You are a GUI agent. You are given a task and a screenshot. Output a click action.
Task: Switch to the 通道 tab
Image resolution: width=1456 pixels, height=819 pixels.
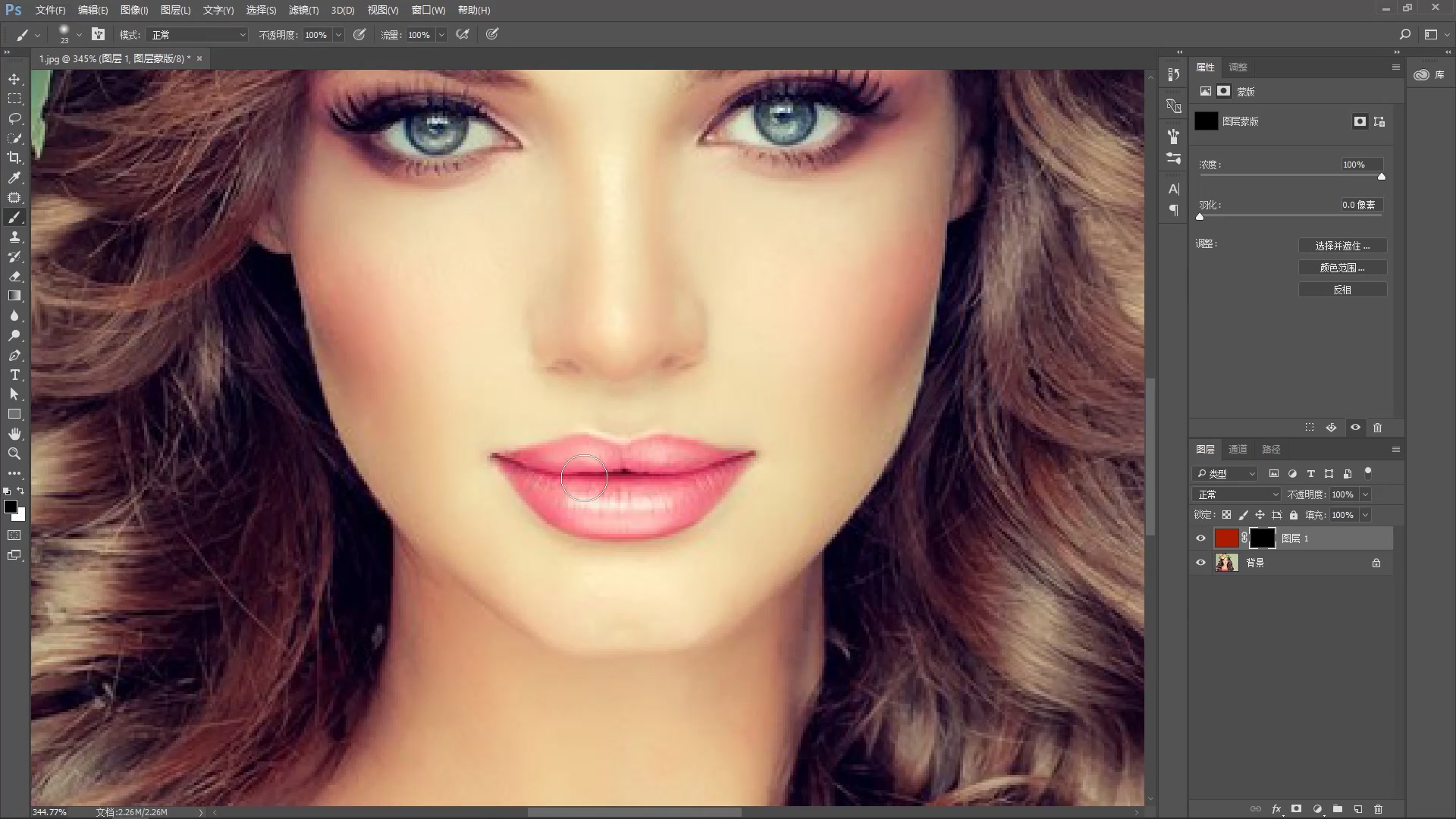click(1238, 449)
